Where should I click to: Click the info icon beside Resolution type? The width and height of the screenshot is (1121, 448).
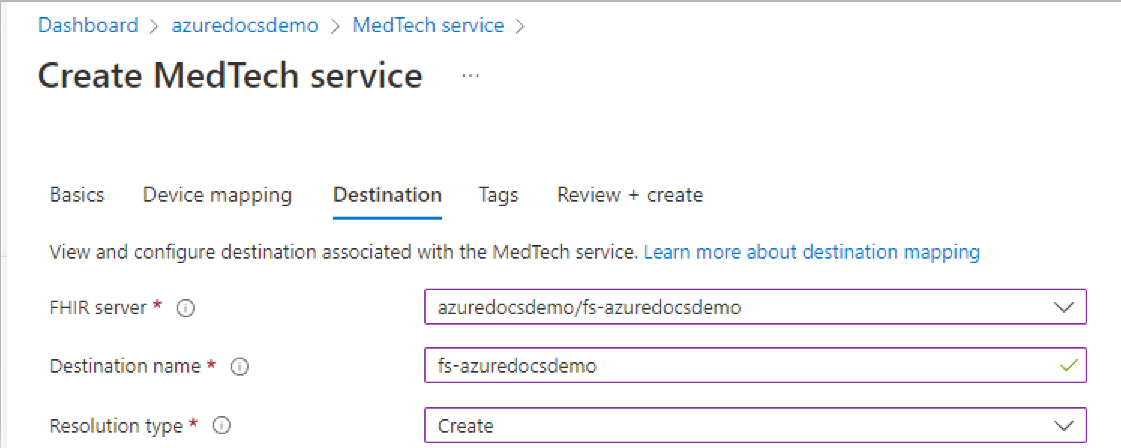pos(222,426)
